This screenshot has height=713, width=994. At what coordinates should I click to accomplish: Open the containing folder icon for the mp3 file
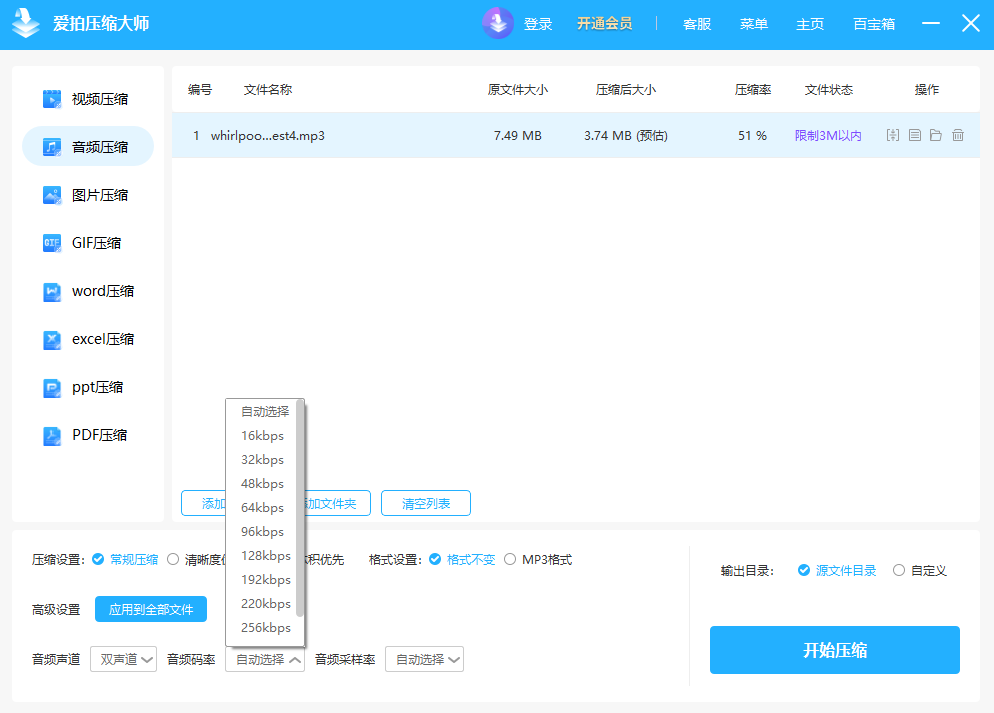pos(935,134)
